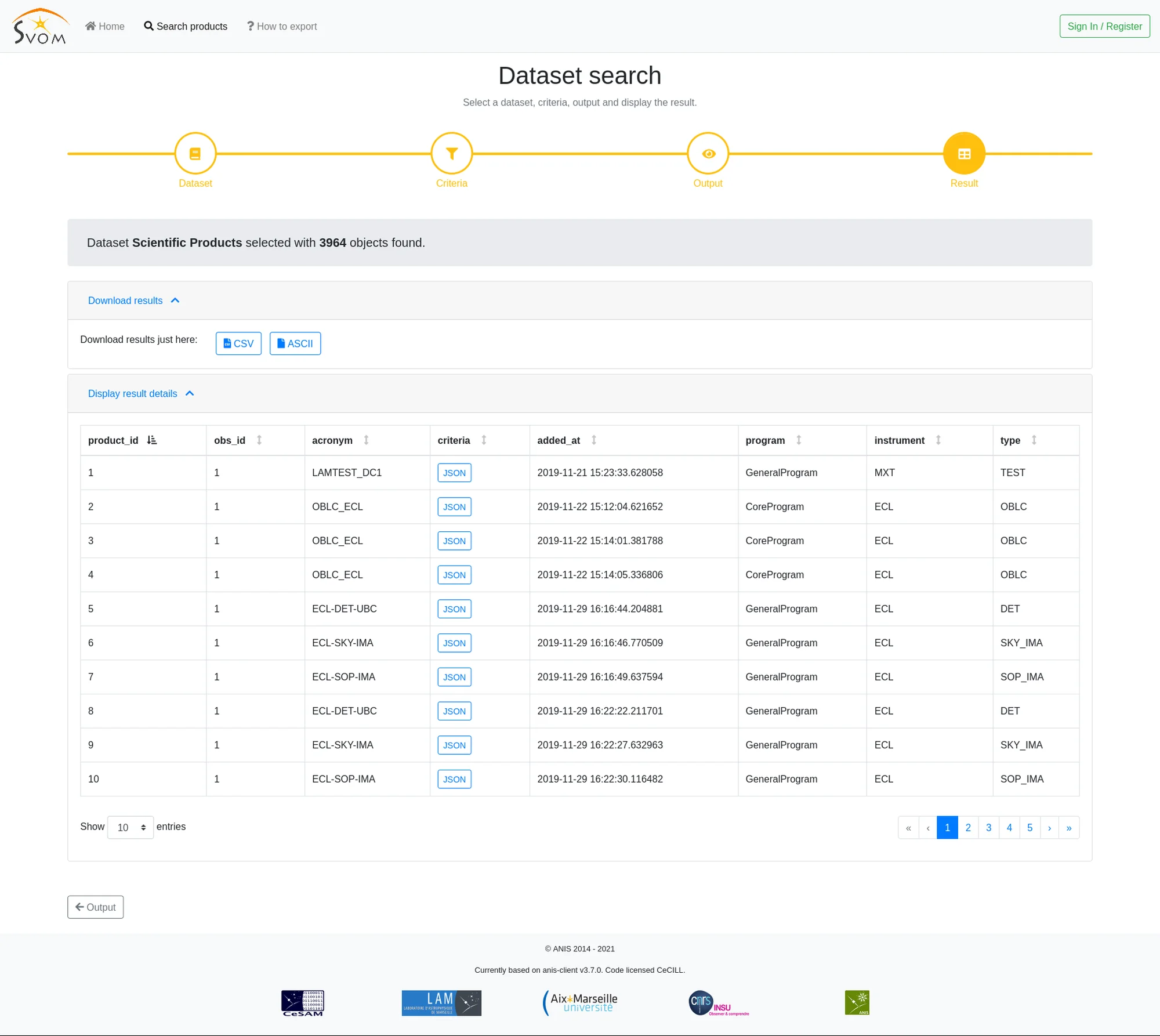Open JSON criteria for product 3
1160x1036 pixels.
[x=454, y=541]
